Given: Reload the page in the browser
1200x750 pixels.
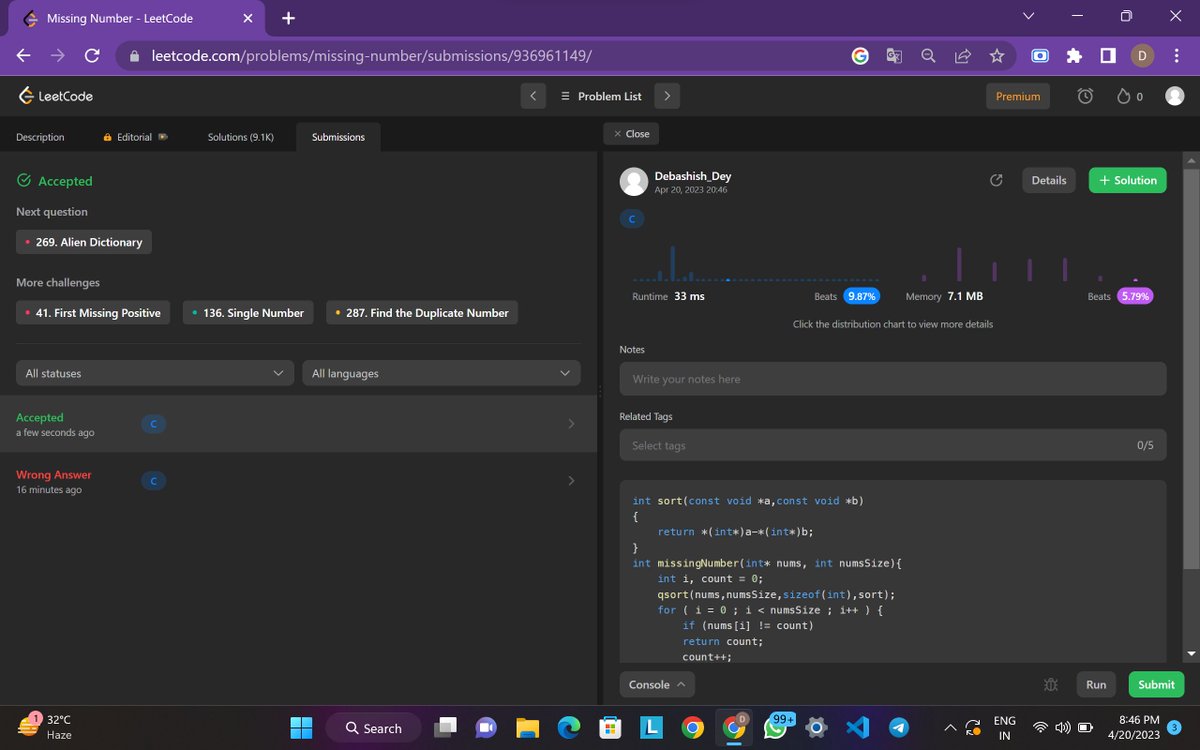Looking at the screenshot, I should [x=91, y=56].
